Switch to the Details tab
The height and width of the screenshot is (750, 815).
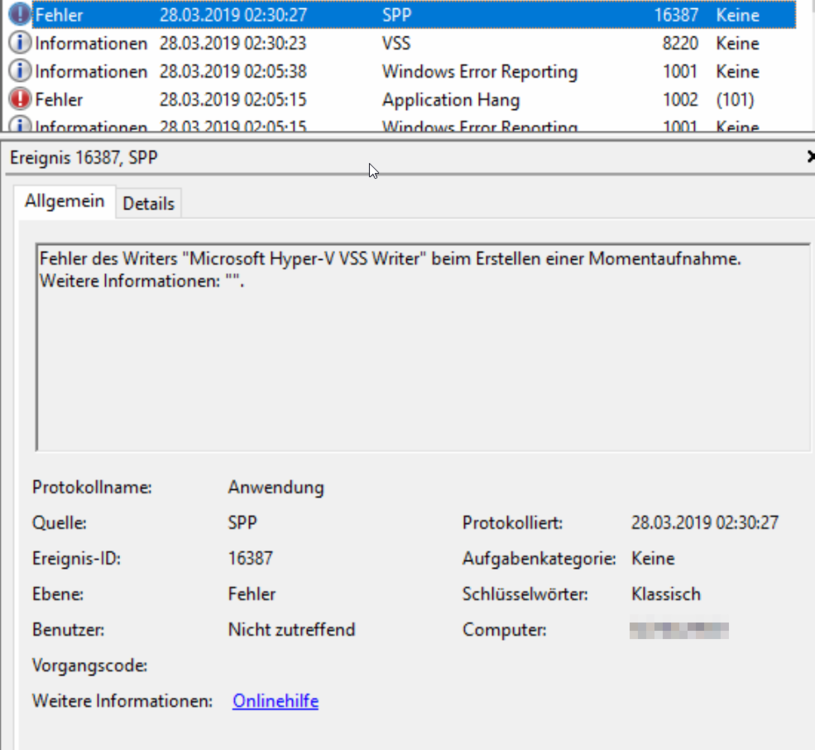(148, 203)
